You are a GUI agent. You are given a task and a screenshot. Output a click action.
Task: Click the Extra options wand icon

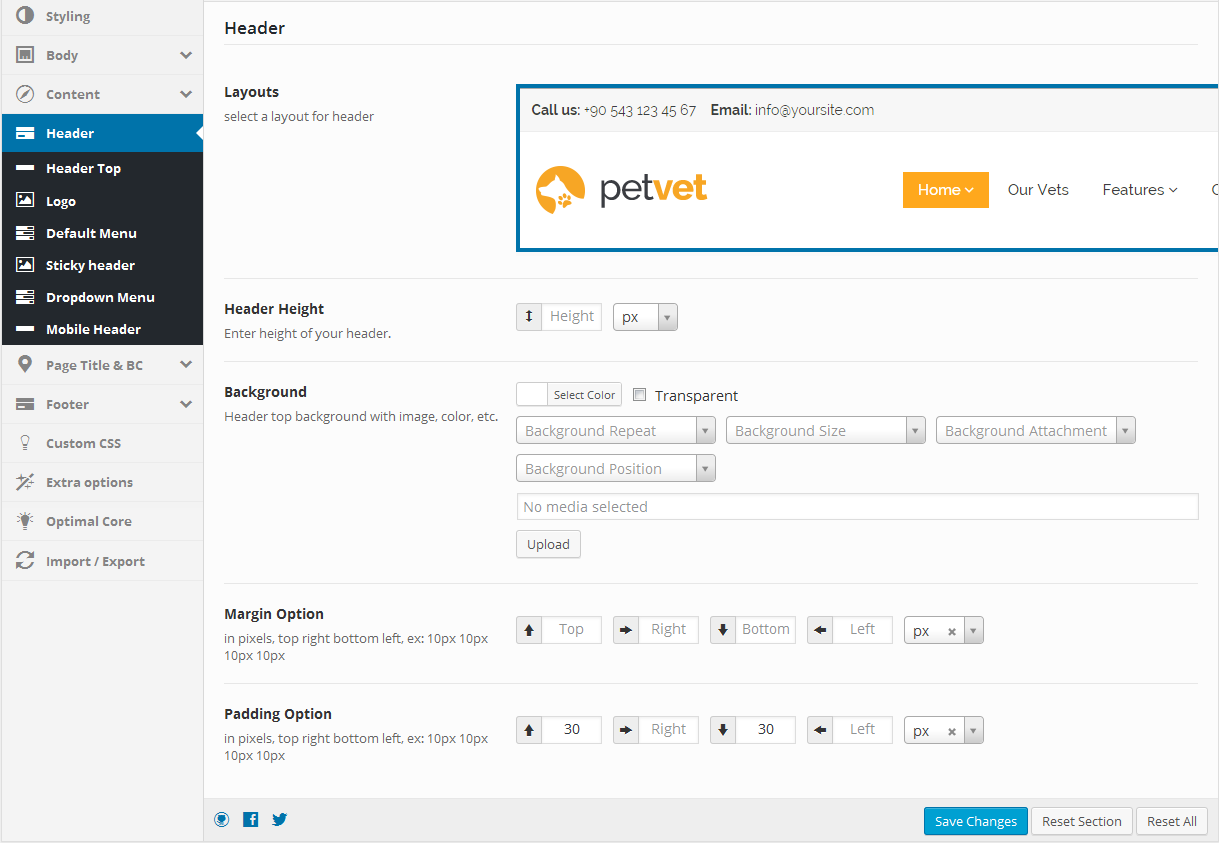tap(25, 482)
